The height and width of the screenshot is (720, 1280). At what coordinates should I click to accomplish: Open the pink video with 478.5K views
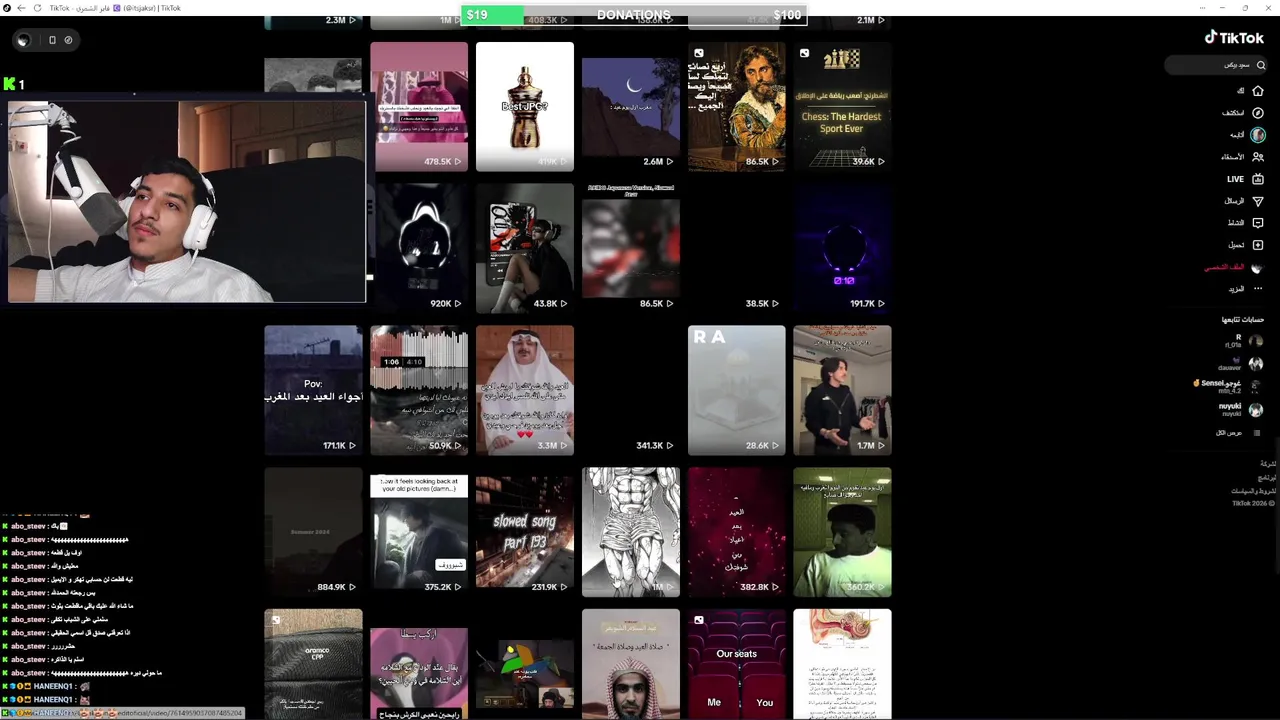[x=419, y=106]
